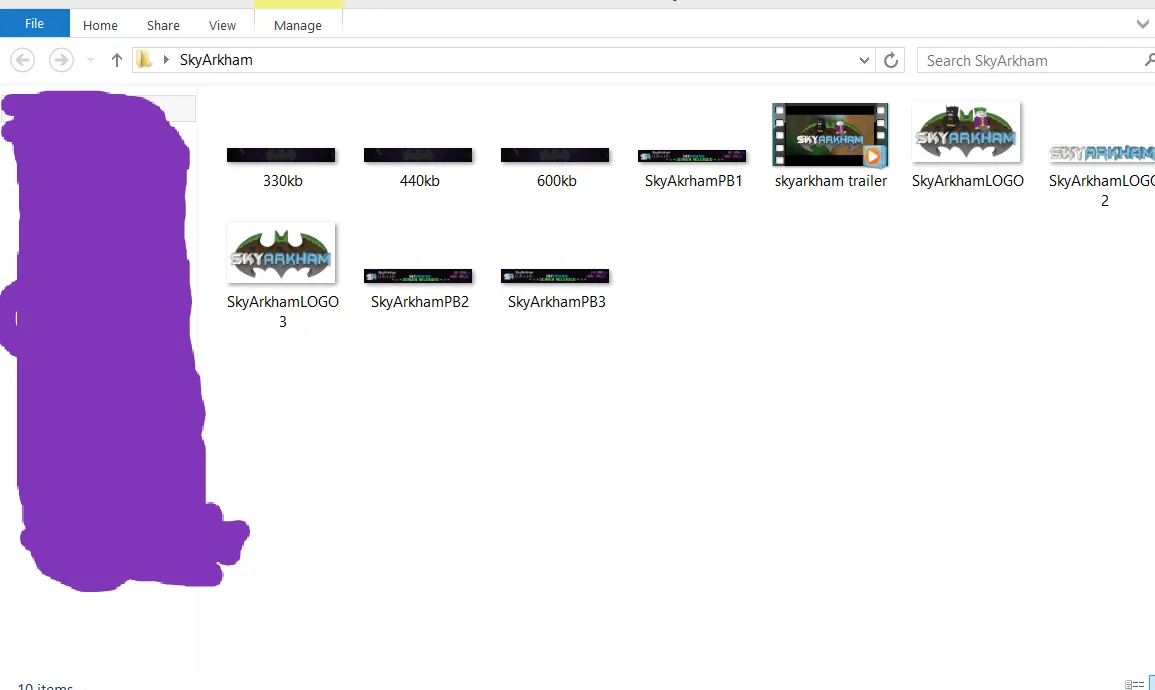Viewport: 1155px width, 690px height.
Task: Click the skyarkham trailer file name
Action: tap(831, 180)
